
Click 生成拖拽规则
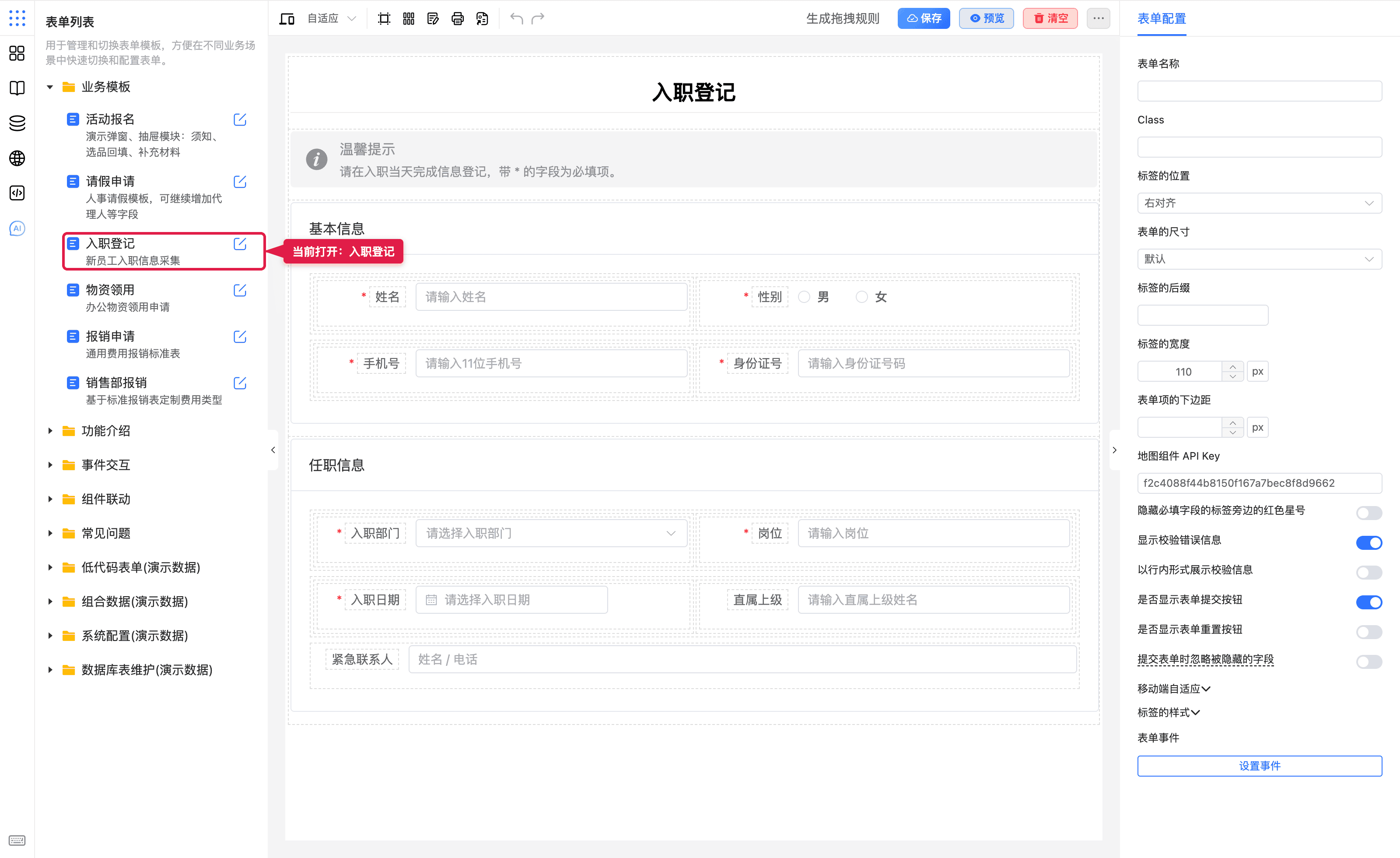pyautogui.click(x=843, y=19)
